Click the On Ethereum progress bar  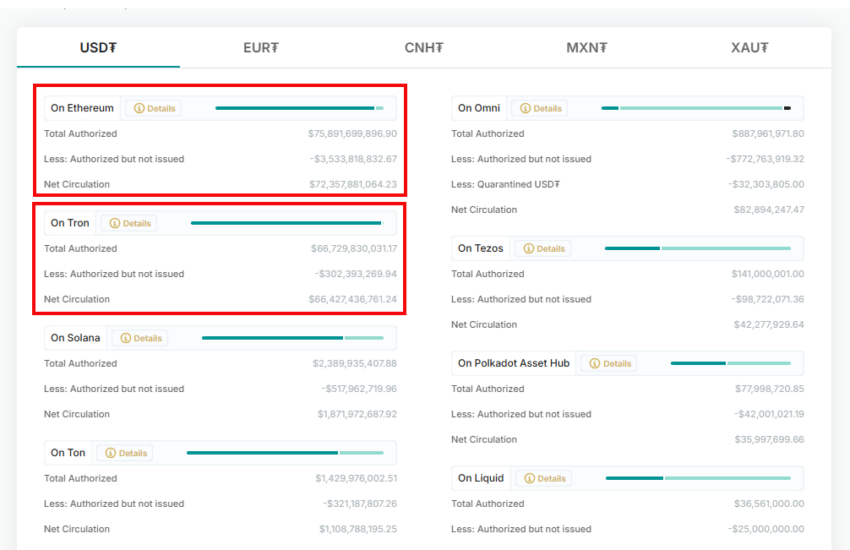pyautogui.click(x=299, y=108)
